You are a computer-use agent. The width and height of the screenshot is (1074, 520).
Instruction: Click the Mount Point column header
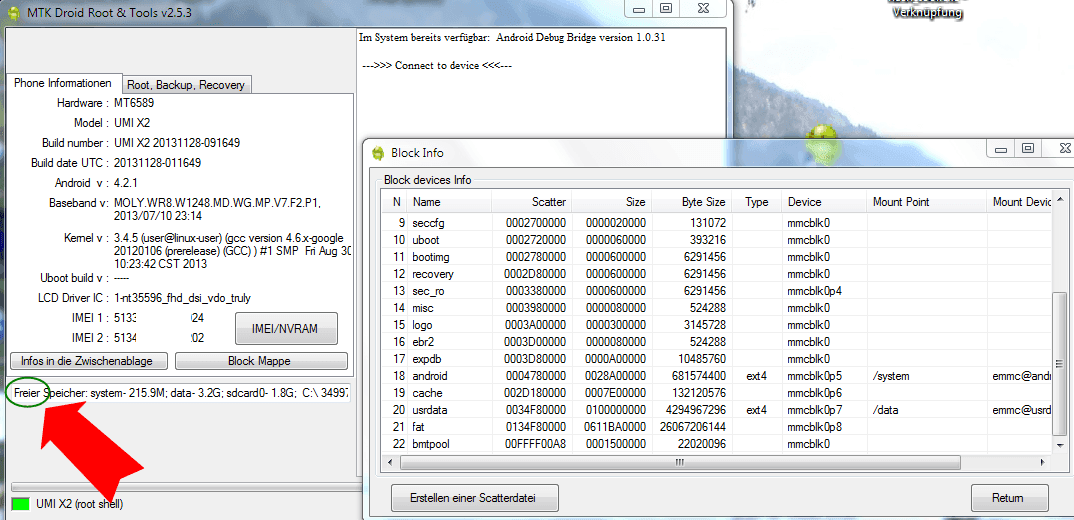coord(927,202)
